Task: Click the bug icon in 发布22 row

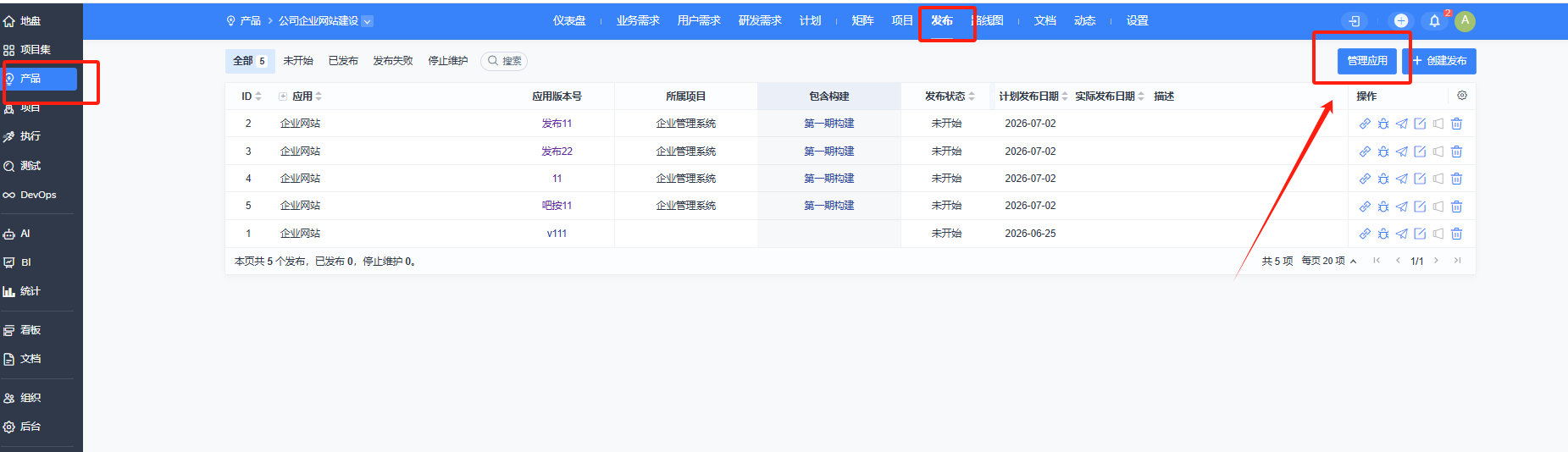Action: click(1383, 152)
